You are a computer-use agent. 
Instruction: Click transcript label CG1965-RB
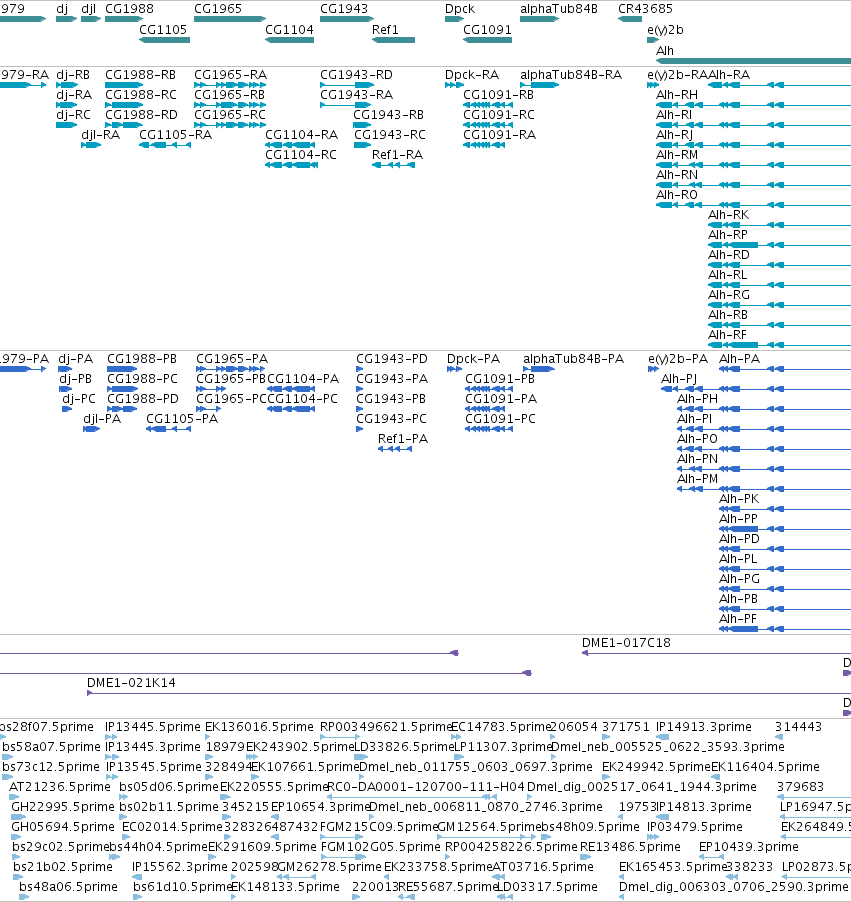pyautogui.click(x=230, y=95)
